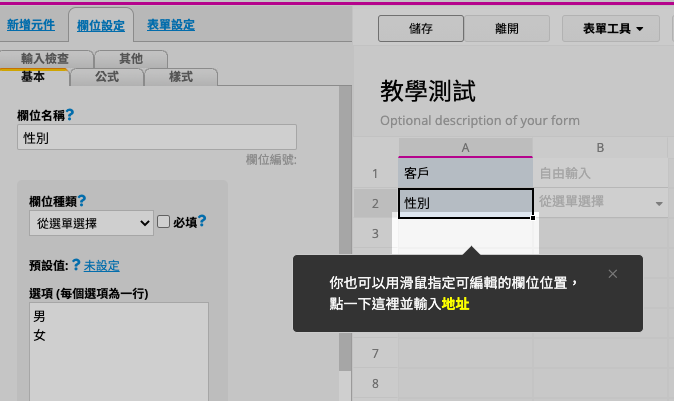
Task: Switch to the 新增元件 tab
Action: 31,25
